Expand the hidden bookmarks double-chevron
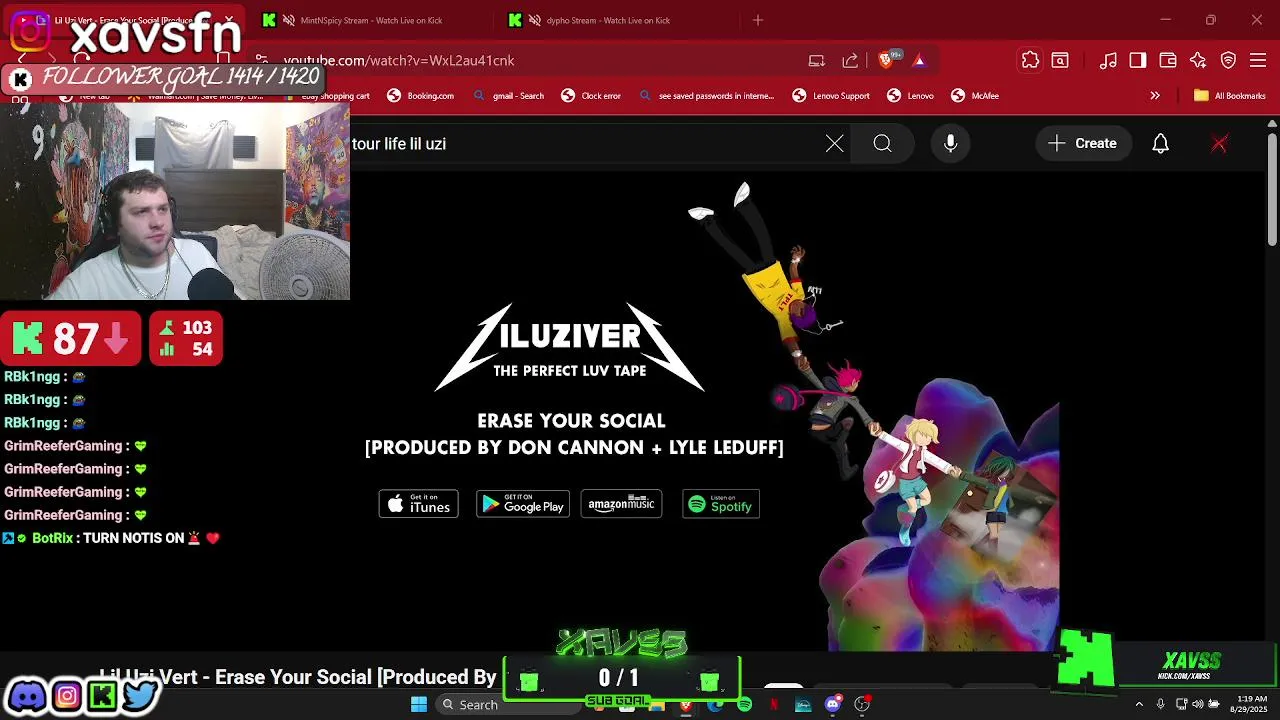The height and width of the screenshot is (720, 1280). click(x=1155, y=96)
